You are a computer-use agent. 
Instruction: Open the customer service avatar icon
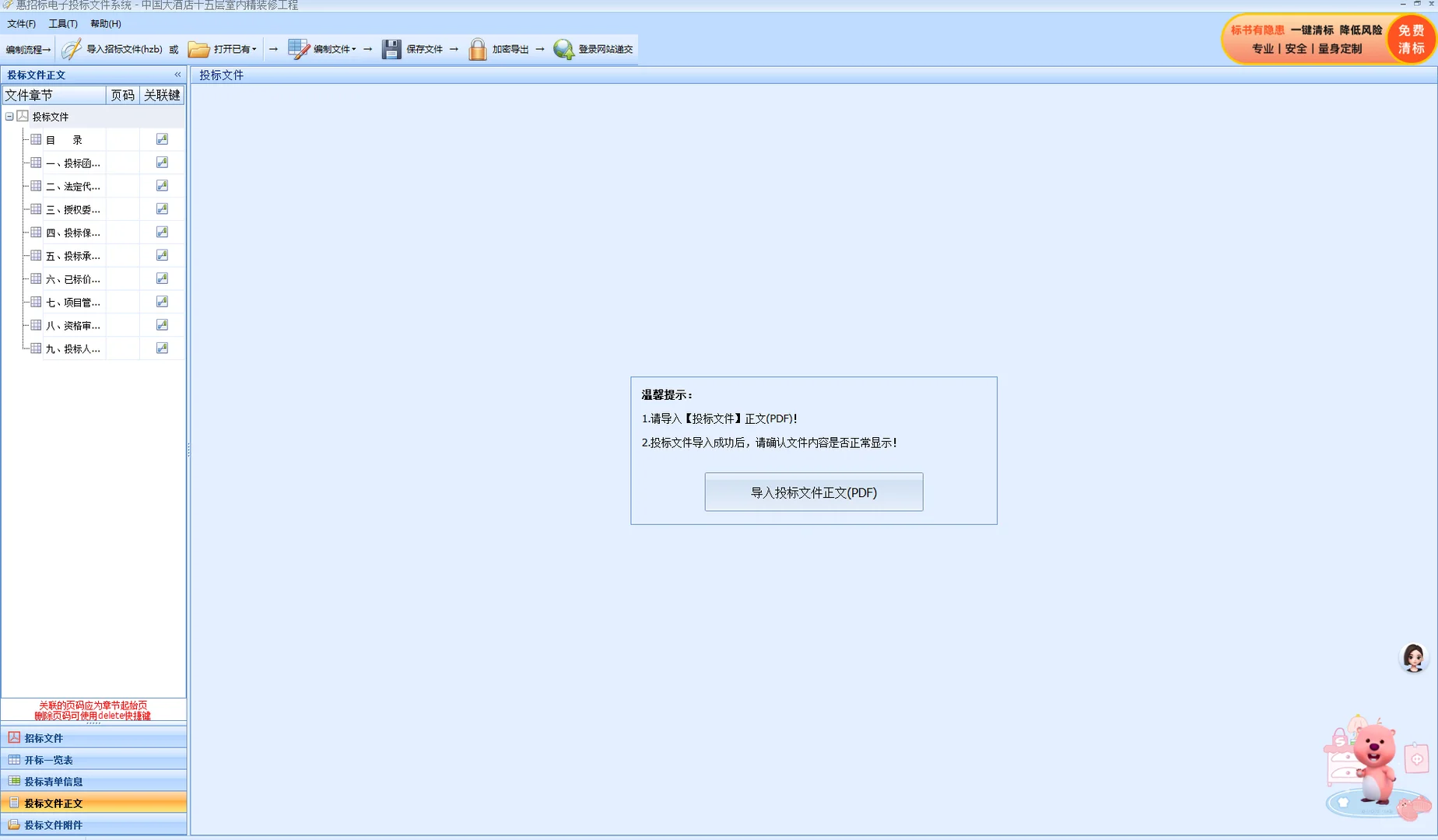[x=1414, y=658]
